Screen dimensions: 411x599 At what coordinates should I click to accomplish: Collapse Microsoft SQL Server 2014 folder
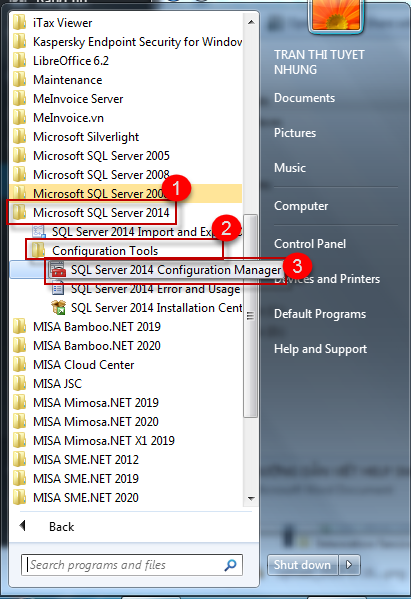(x=92, y=212)
